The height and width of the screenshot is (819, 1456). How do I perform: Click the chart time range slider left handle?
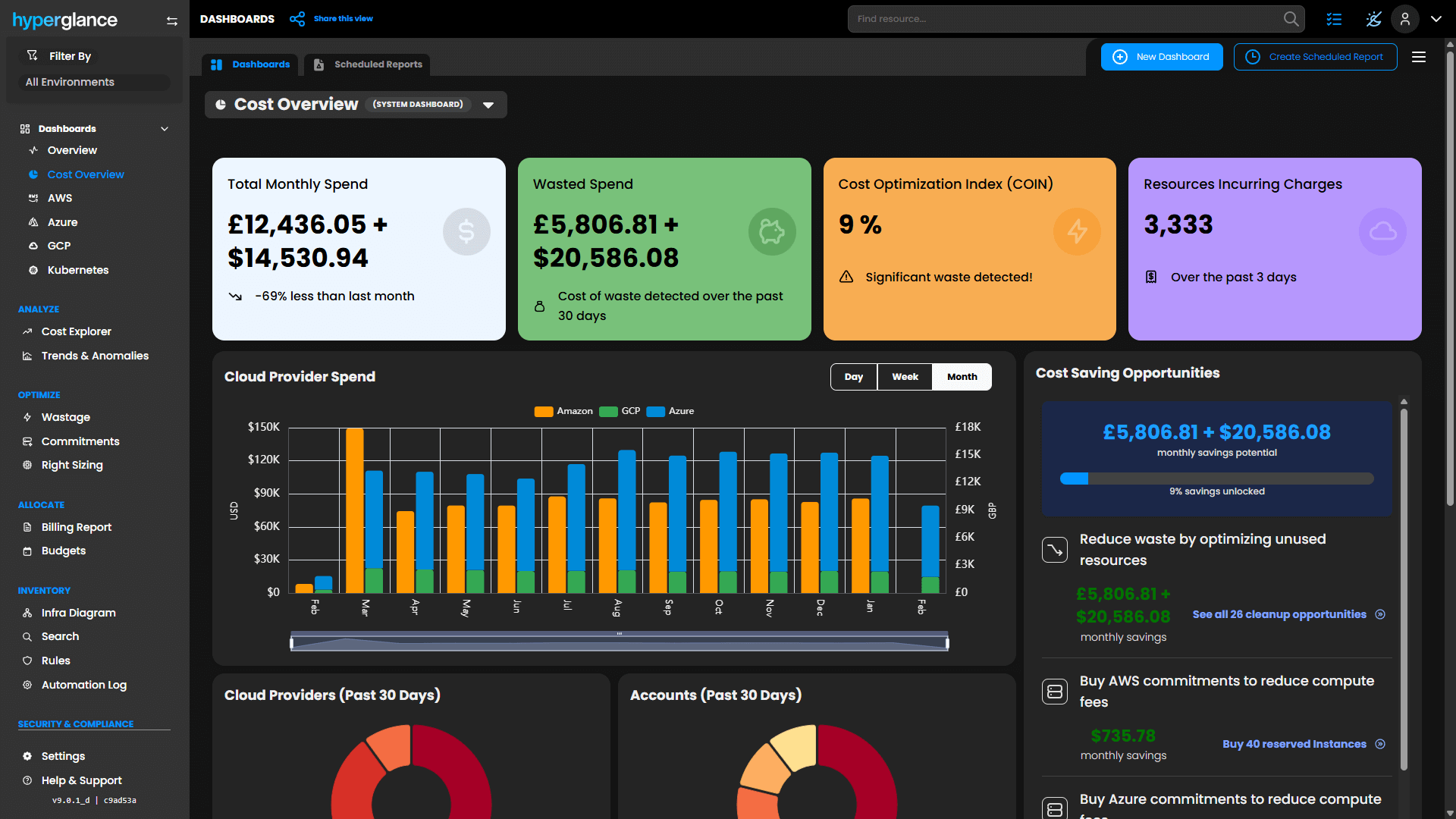point(292,643)
